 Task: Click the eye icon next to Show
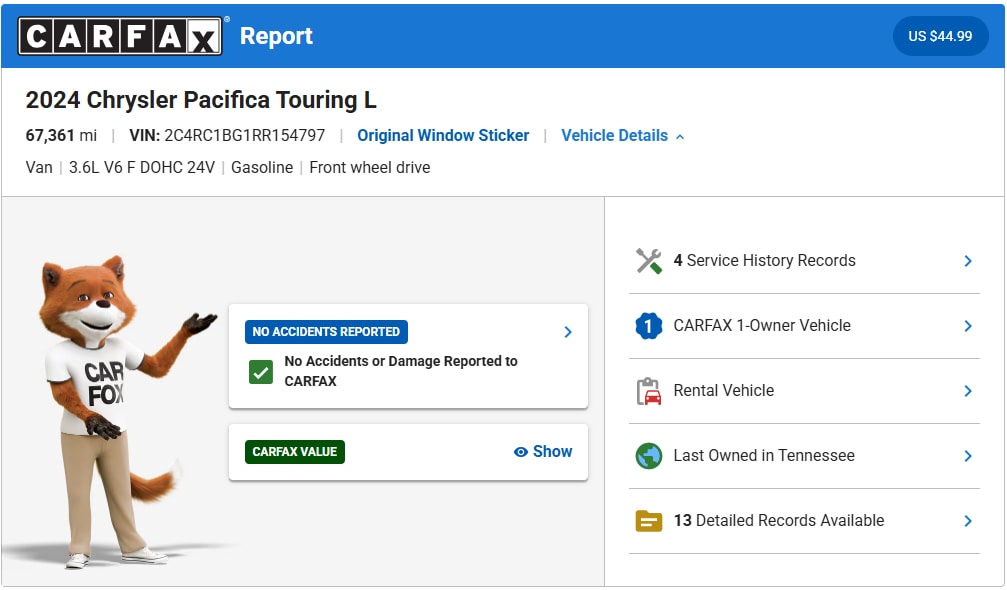[520, 452]
